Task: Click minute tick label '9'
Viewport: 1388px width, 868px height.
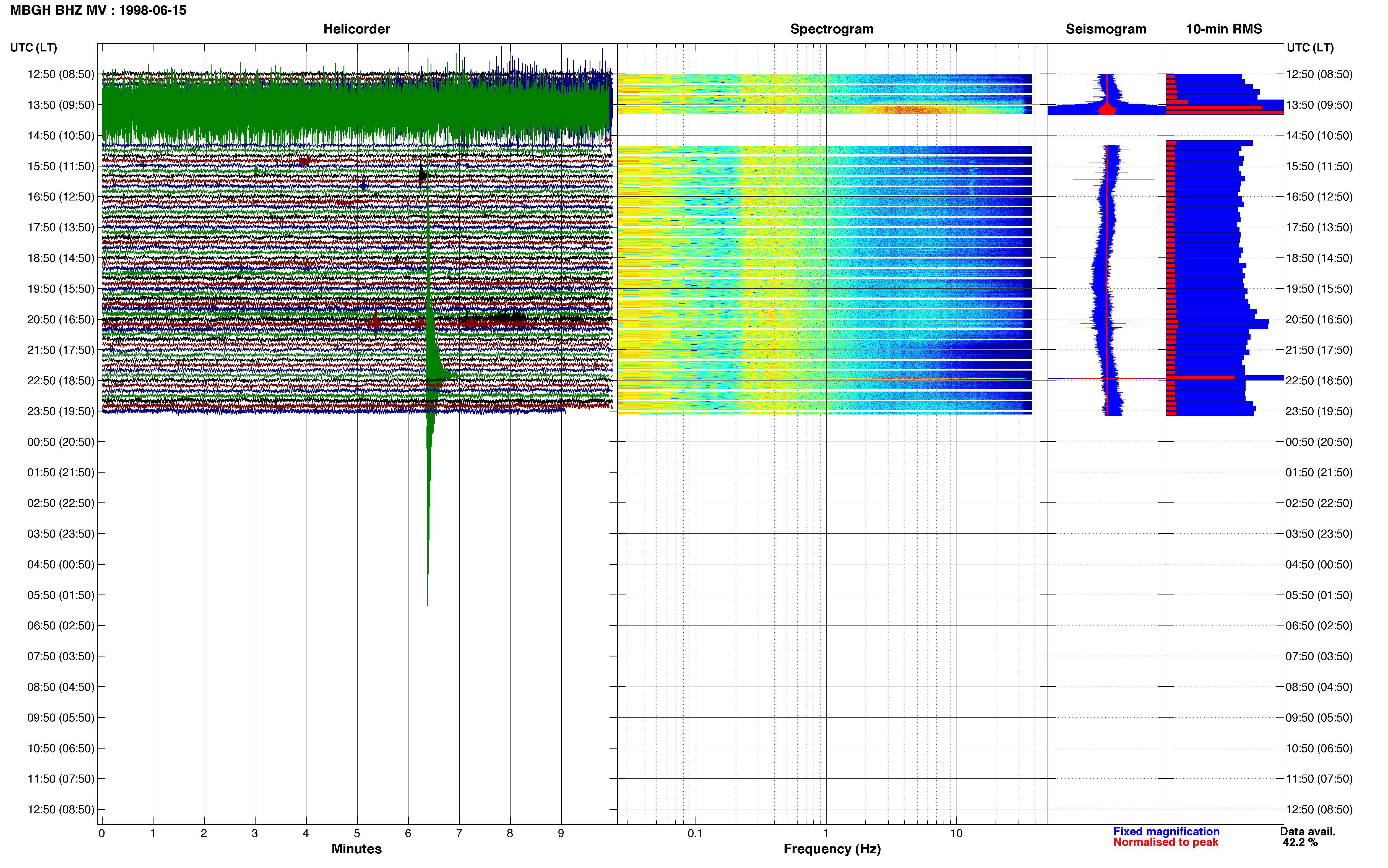Action: pos(561,833)
